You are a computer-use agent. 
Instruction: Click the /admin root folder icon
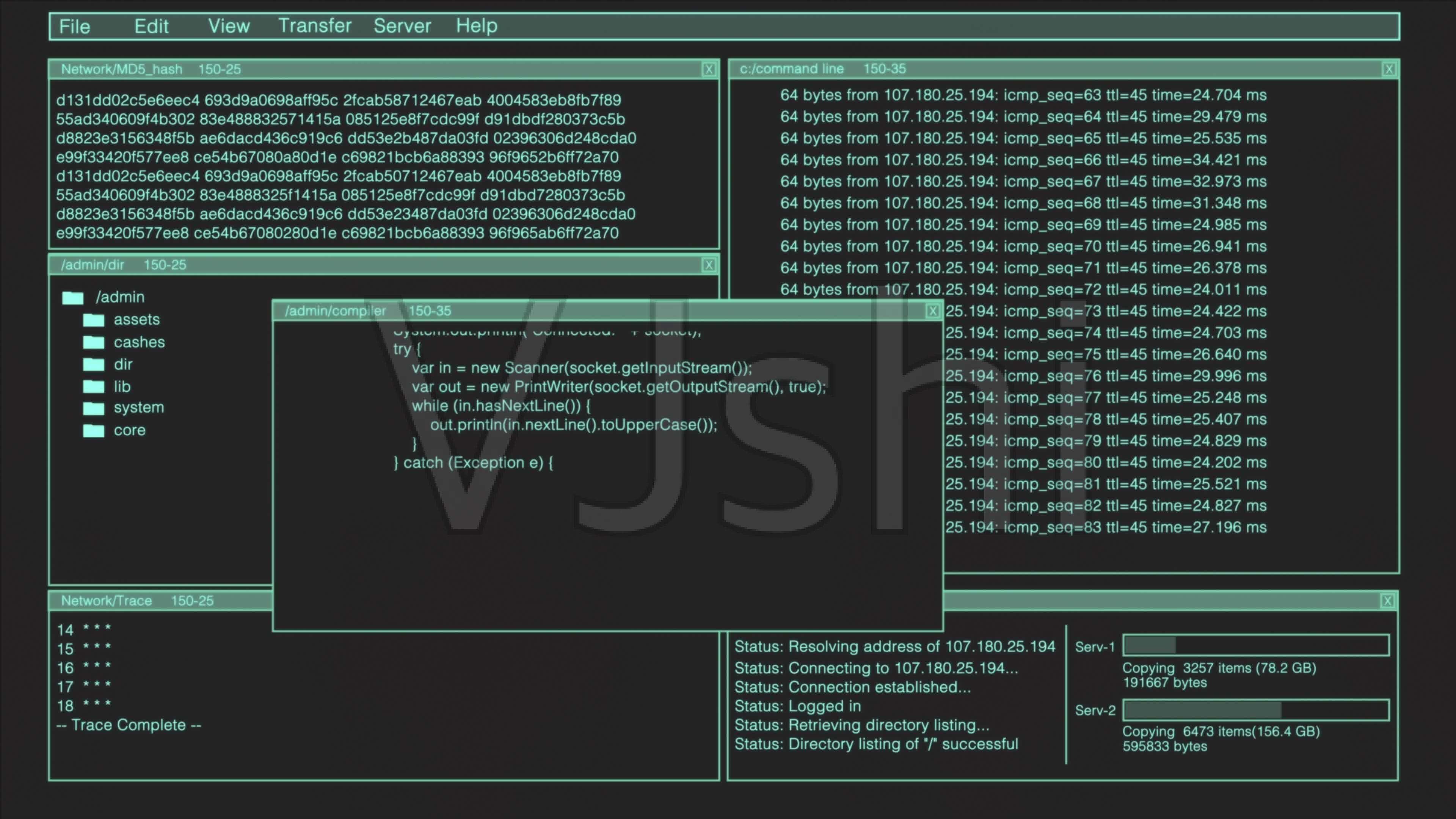pyautogui.click(x=73, y=298)
